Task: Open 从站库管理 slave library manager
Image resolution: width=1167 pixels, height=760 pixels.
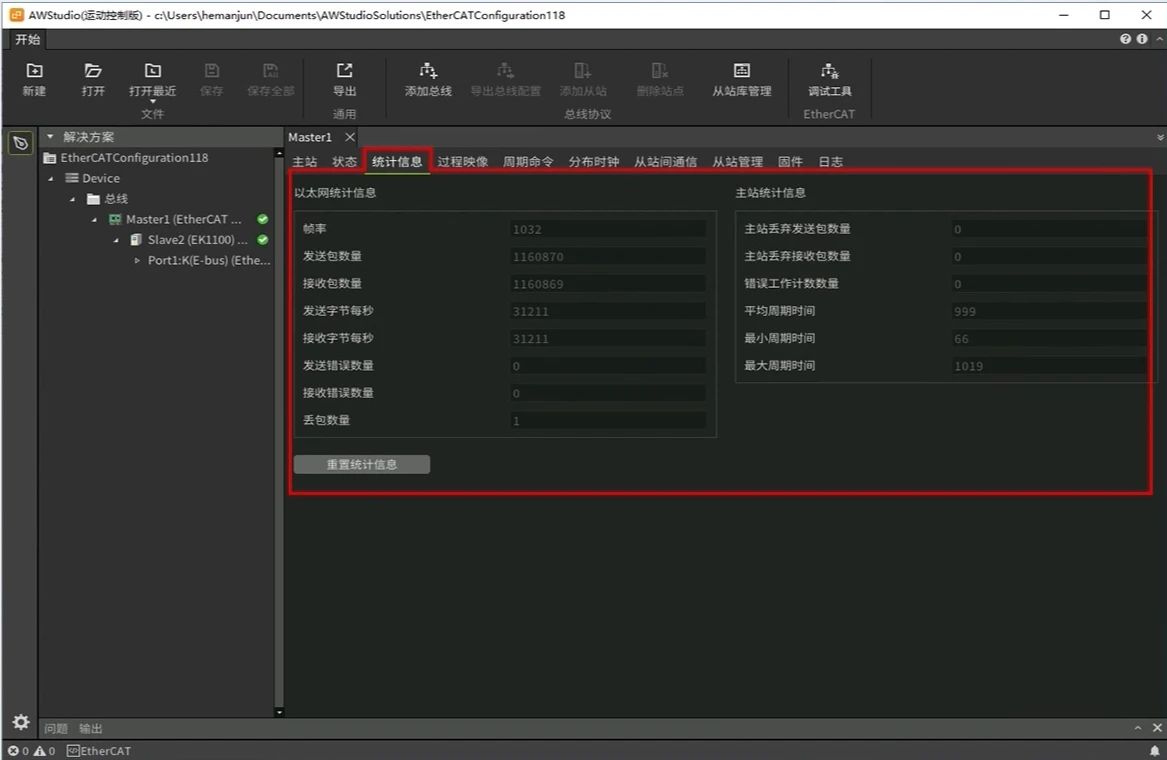Action: tap(742, 79)
